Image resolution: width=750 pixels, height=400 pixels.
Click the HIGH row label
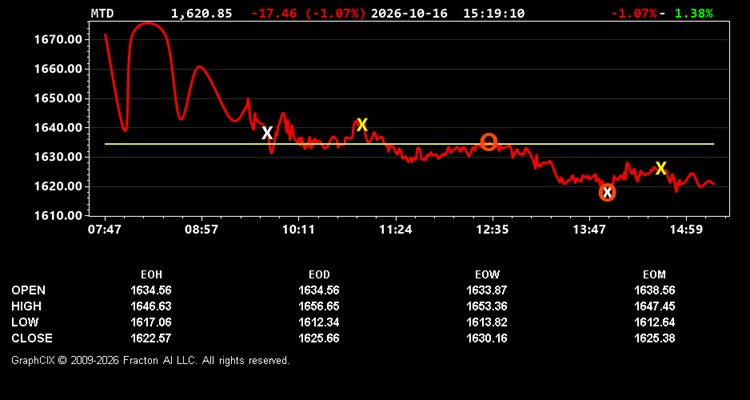point(26,306)
